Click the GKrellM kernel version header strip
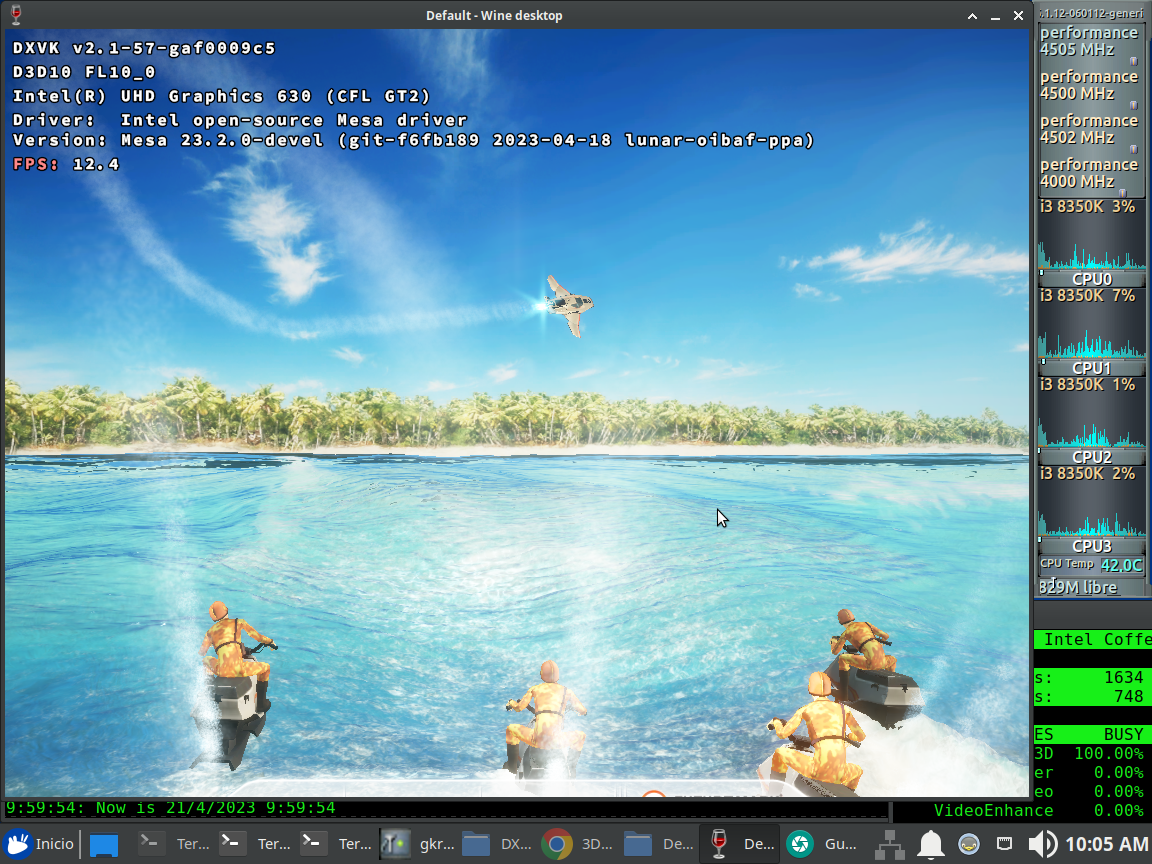Image resolution: width=1152 pixels, height=864 pixels. [x=1091, y=12]
